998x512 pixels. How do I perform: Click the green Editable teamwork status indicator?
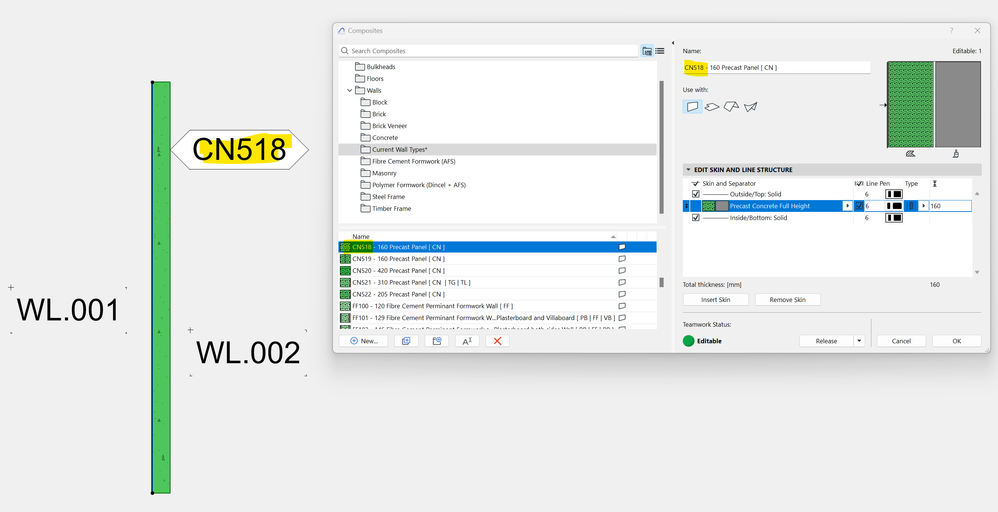[x=688, y=341]
